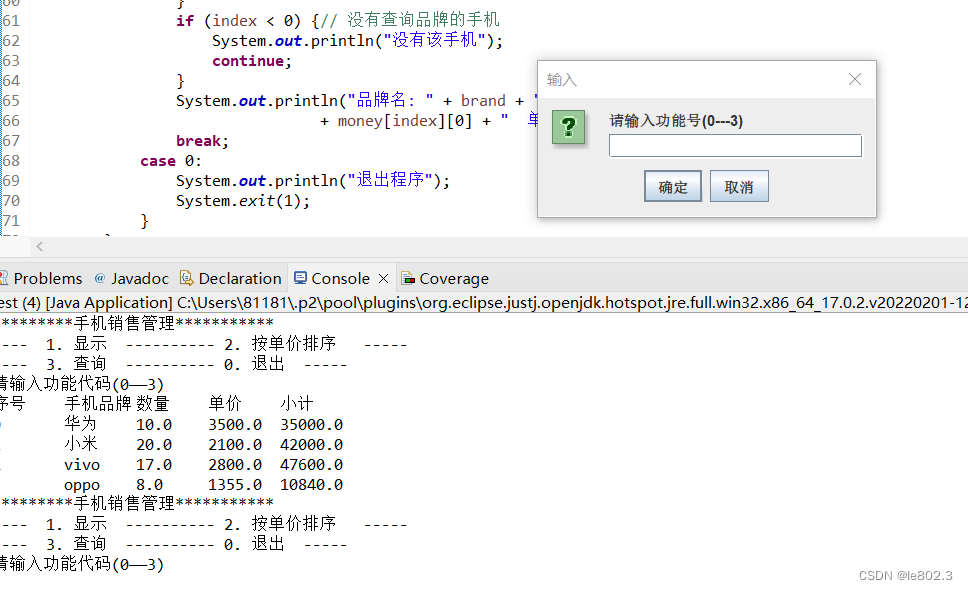Click the 47600.0 subtotal value
The height and width of the screenshot is (590, 968).
coord(311,465)
